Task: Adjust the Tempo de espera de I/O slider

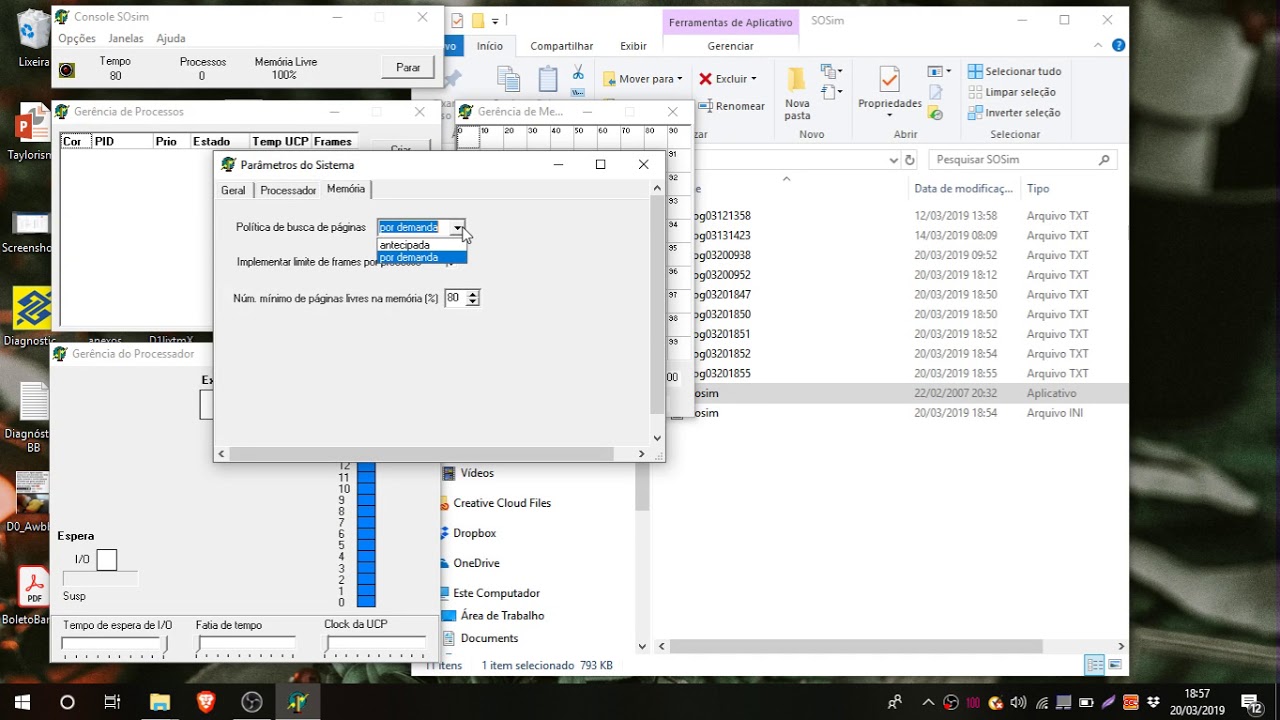Action: 115,645
